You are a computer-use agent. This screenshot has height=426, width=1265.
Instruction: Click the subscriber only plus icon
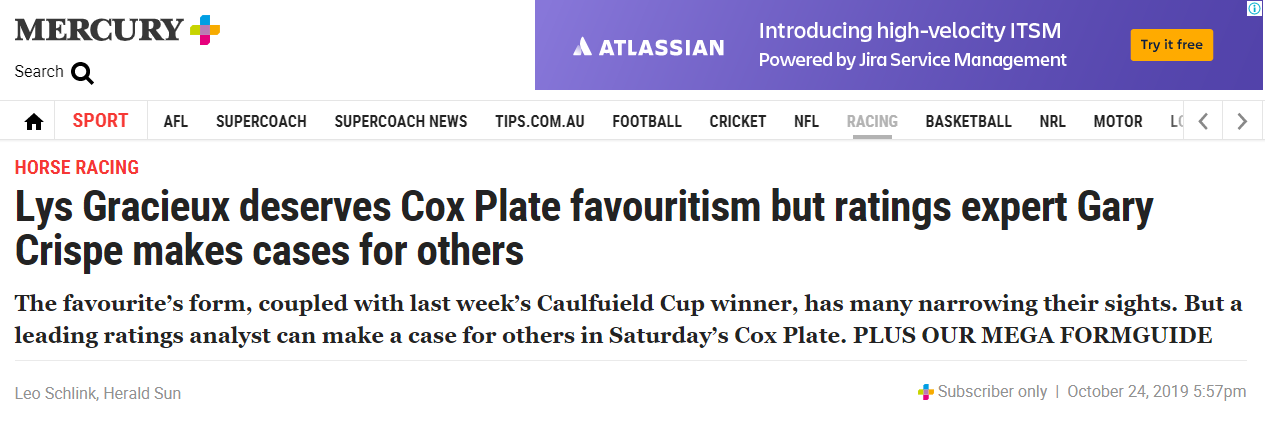(925, 392)
